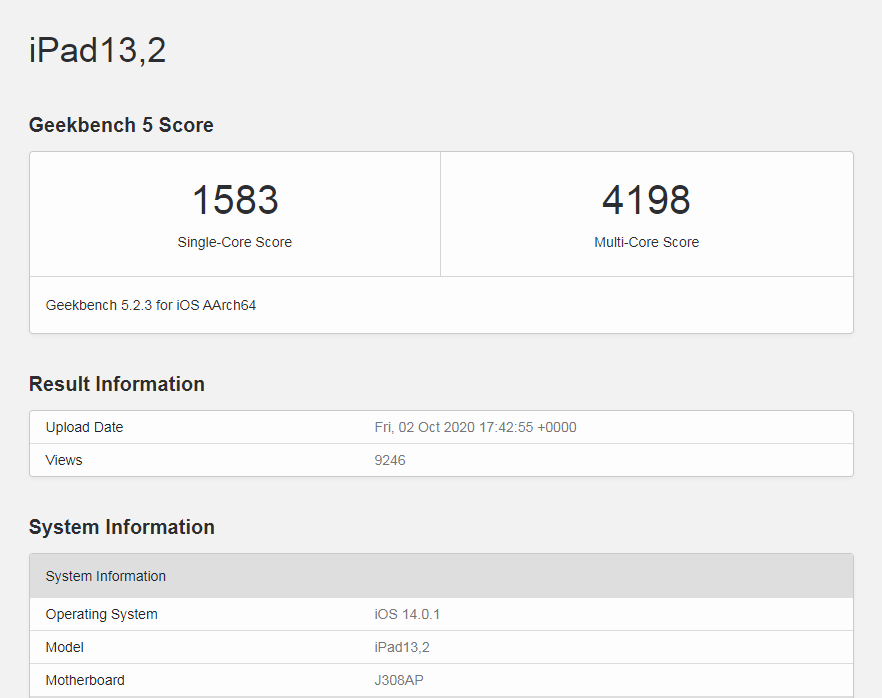Select the 02 Oct 2020 upload date value
Image resolution: width=882 pixels, height=698 pixels.
coord(475,427)
